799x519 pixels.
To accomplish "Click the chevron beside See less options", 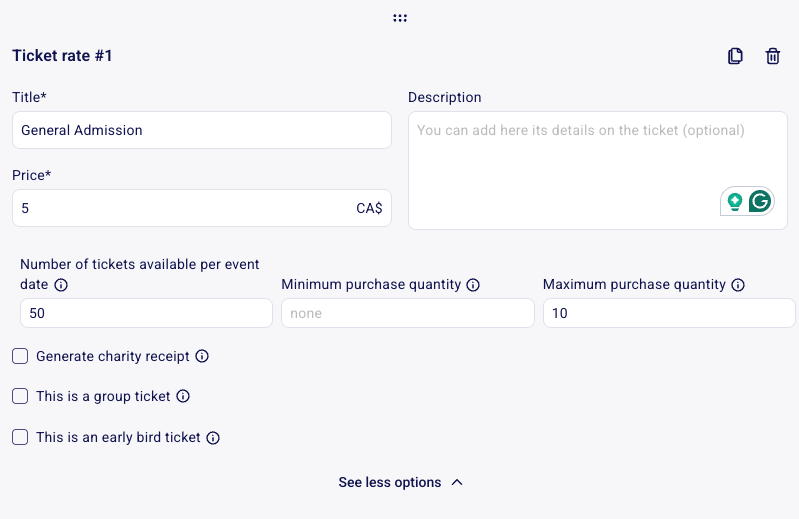I will (457, 482).
